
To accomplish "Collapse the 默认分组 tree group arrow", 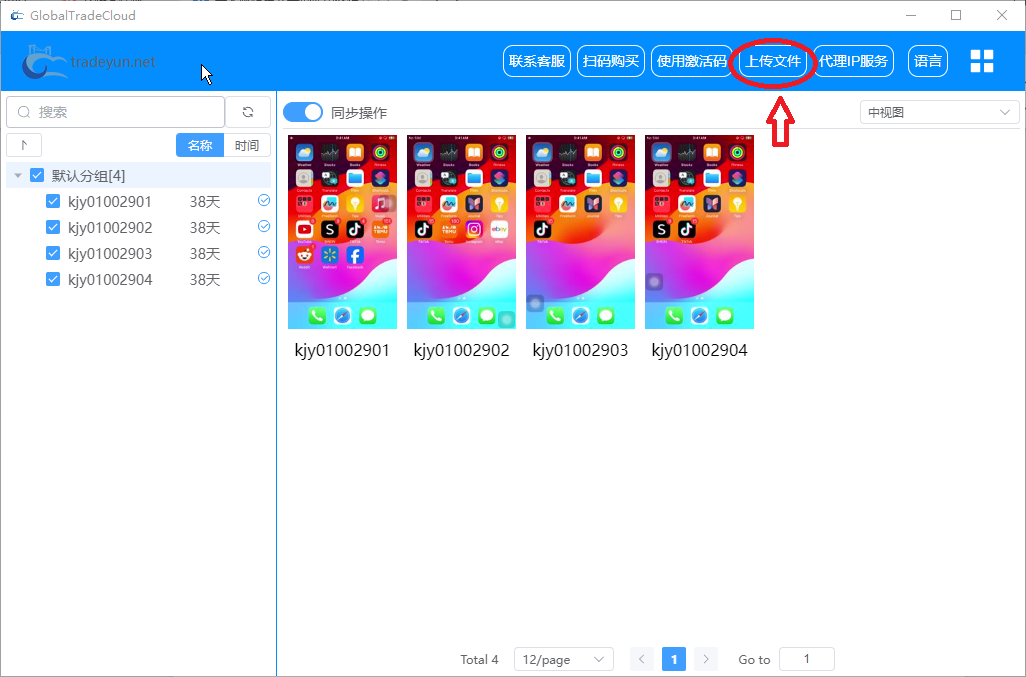I will point(18,175).
